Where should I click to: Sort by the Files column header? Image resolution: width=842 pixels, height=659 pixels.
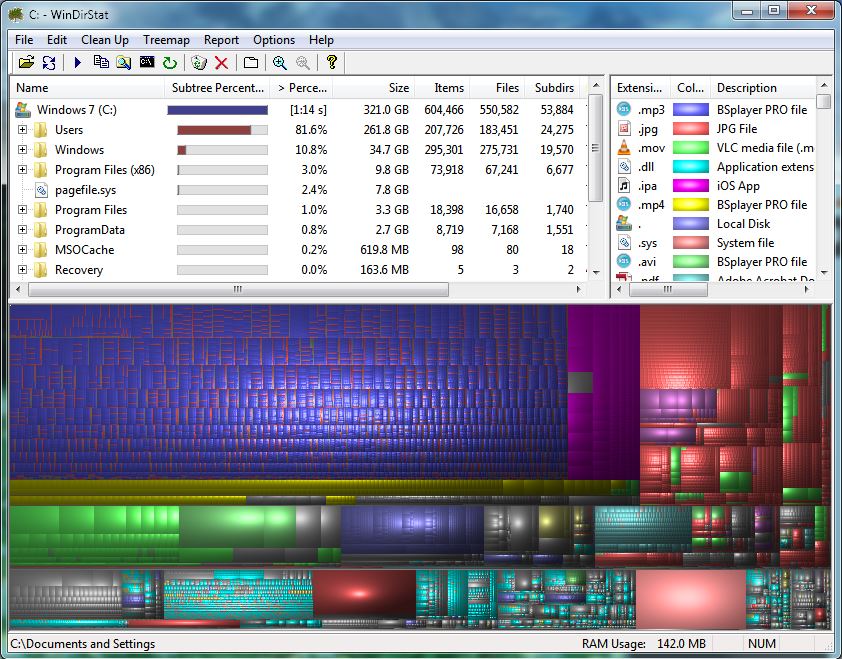point(497,88)
